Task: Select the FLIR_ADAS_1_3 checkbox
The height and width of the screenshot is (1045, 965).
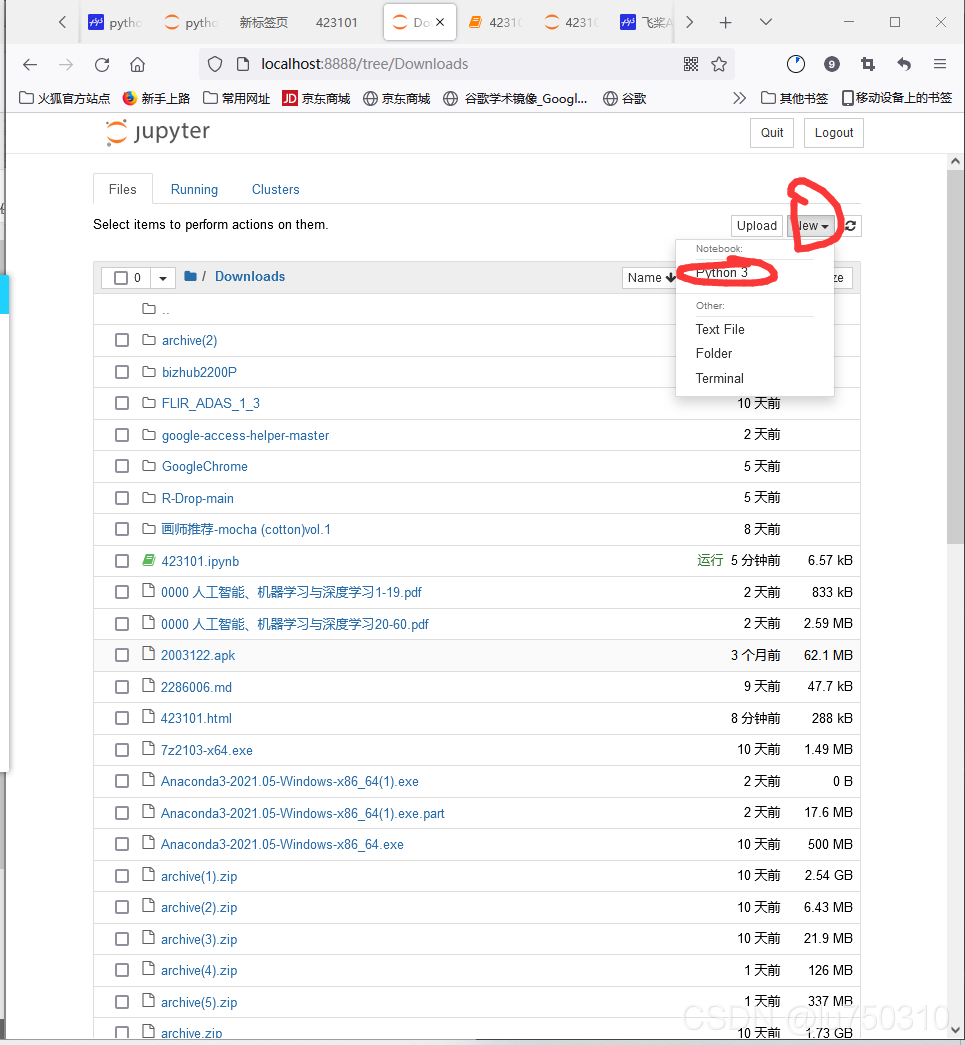Action: click(x=122, y=403)
